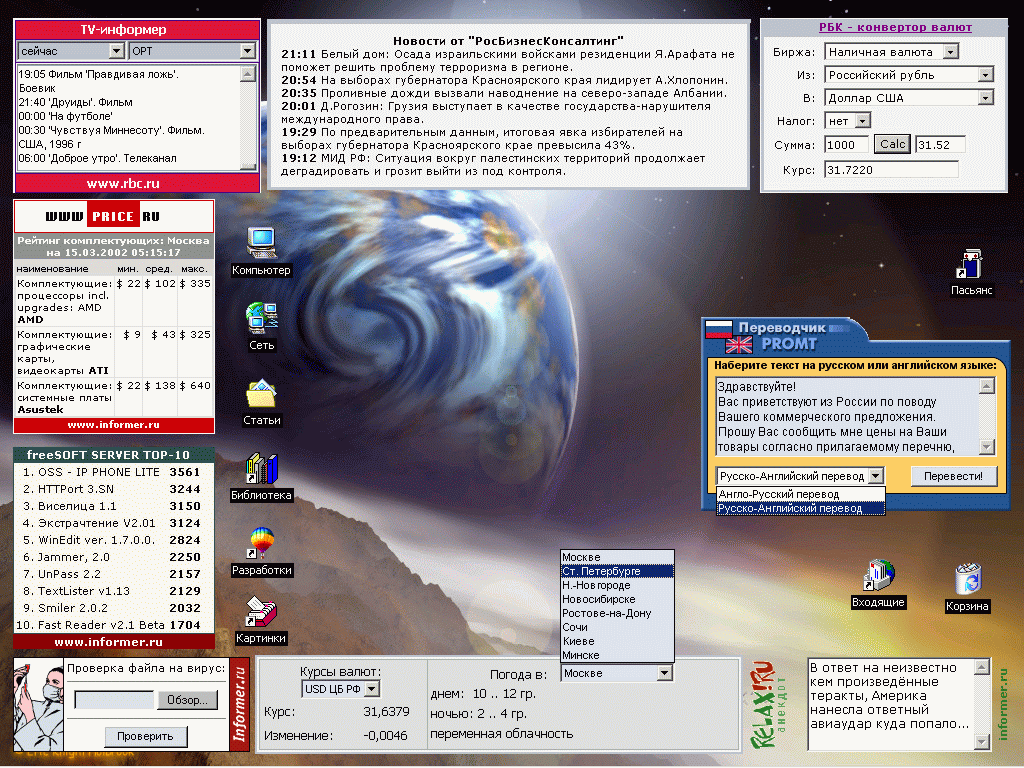
Task: Click the TV listing scrollbar up arrow
Action: point(248,74)
